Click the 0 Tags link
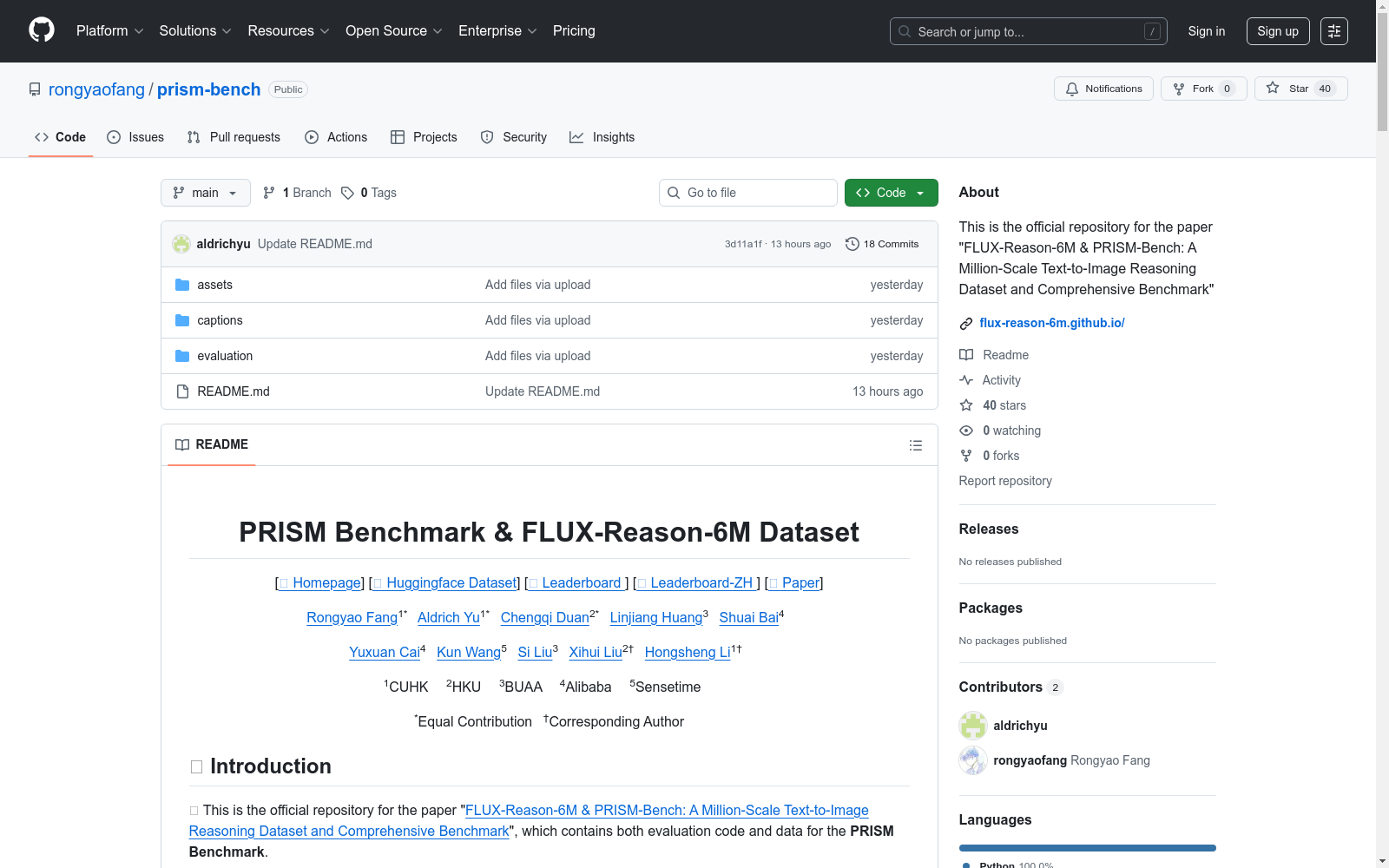 [x=369, y=193]
